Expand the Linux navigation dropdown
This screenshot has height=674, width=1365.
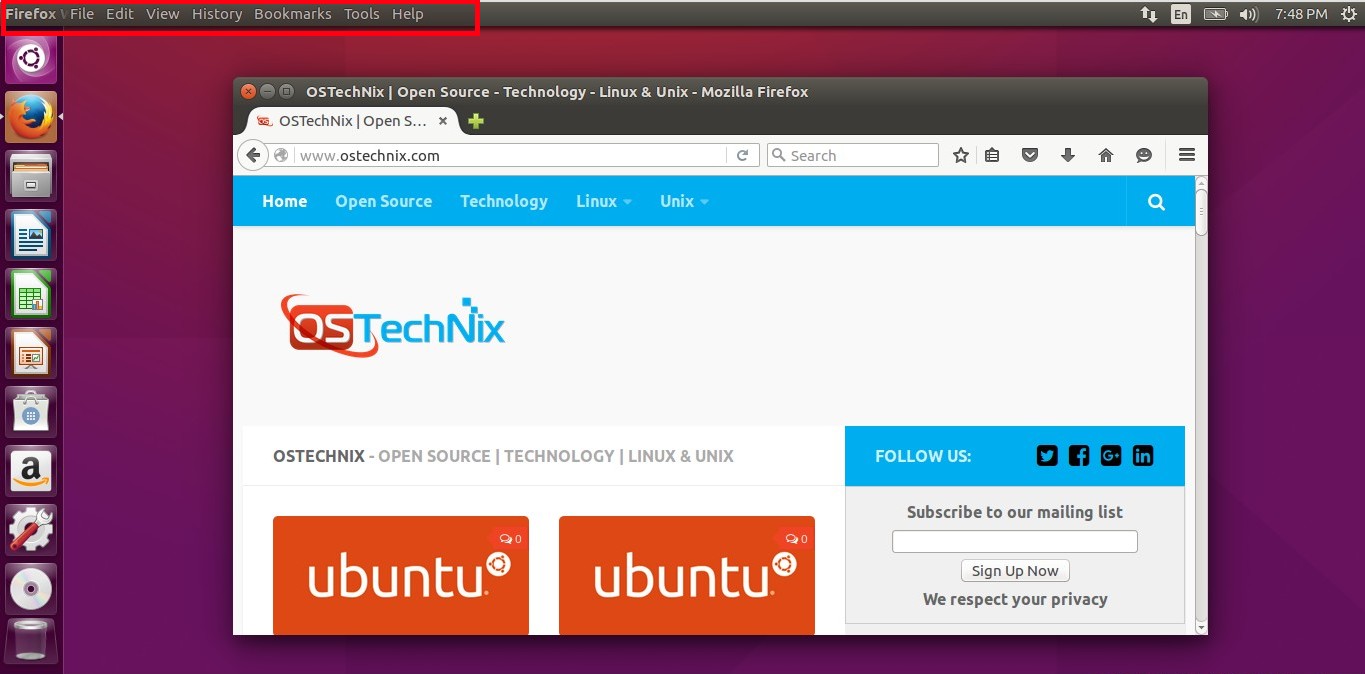604,201
